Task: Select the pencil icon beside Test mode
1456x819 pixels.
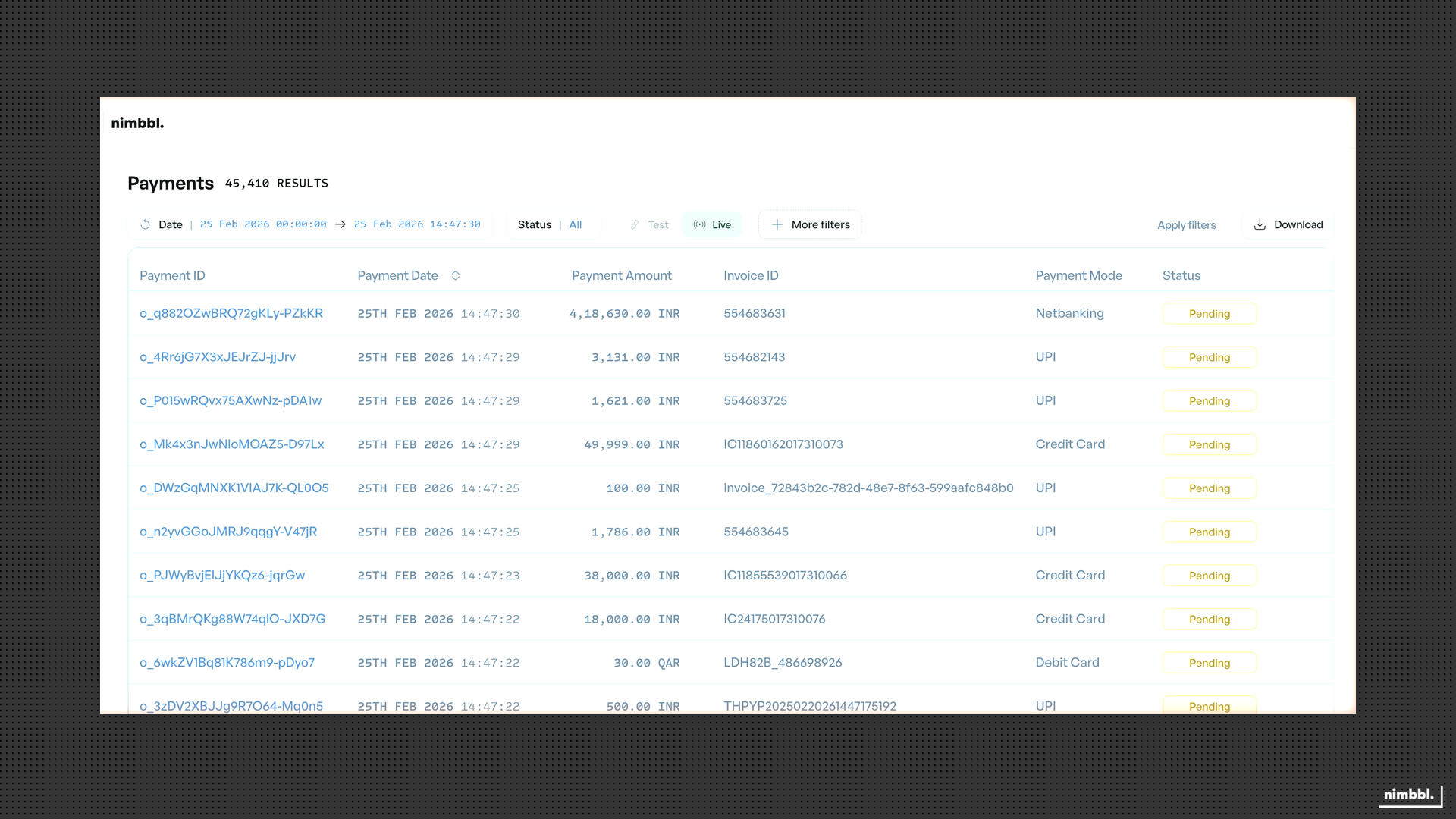Action: click(635, 224)
